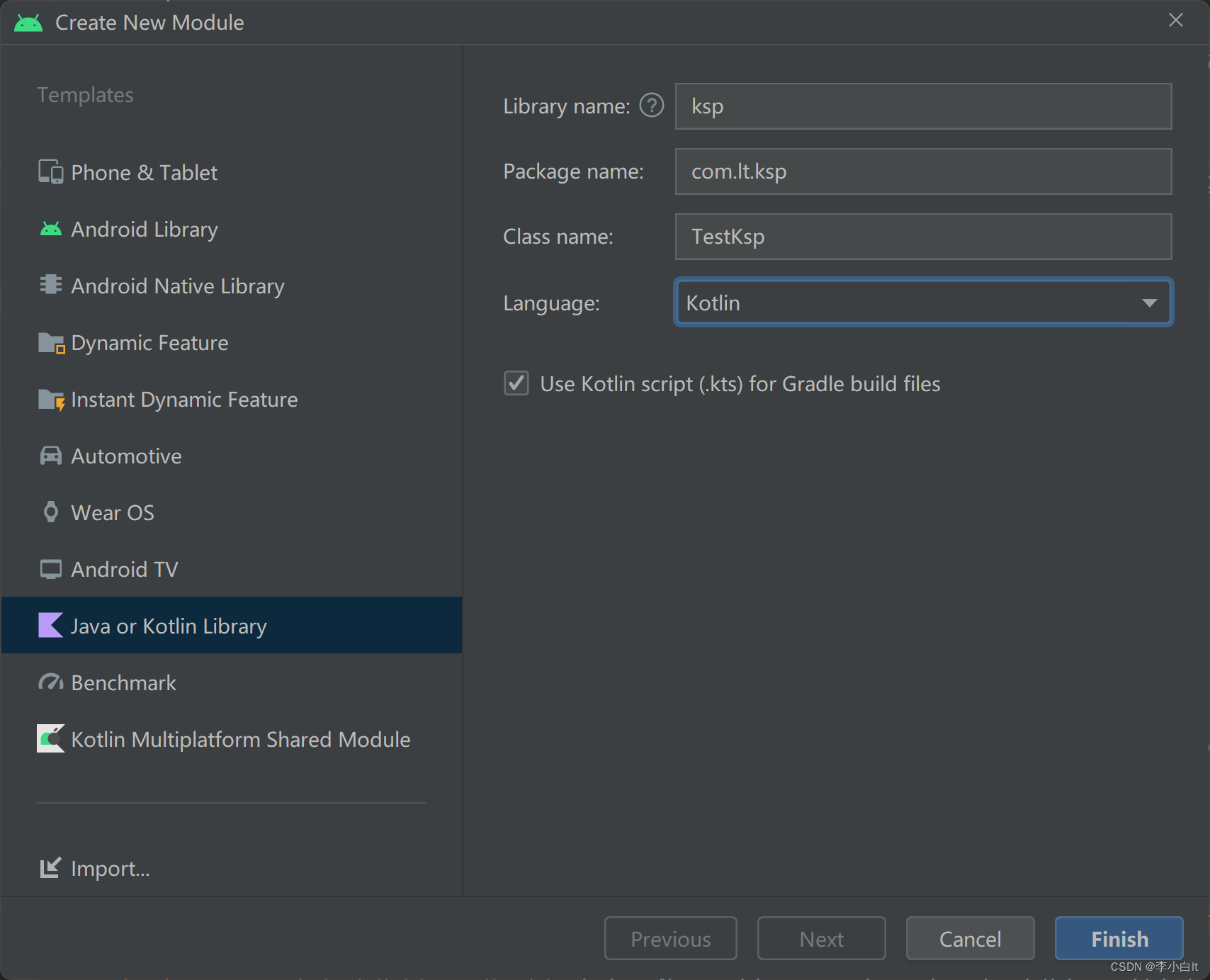Close the Create New Module dialog
The image size is (1210, 980).
tap(1176, 21)
